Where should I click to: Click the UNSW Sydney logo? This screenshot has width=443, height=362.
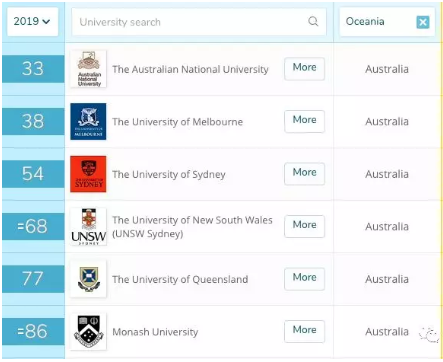click(88, 227)
